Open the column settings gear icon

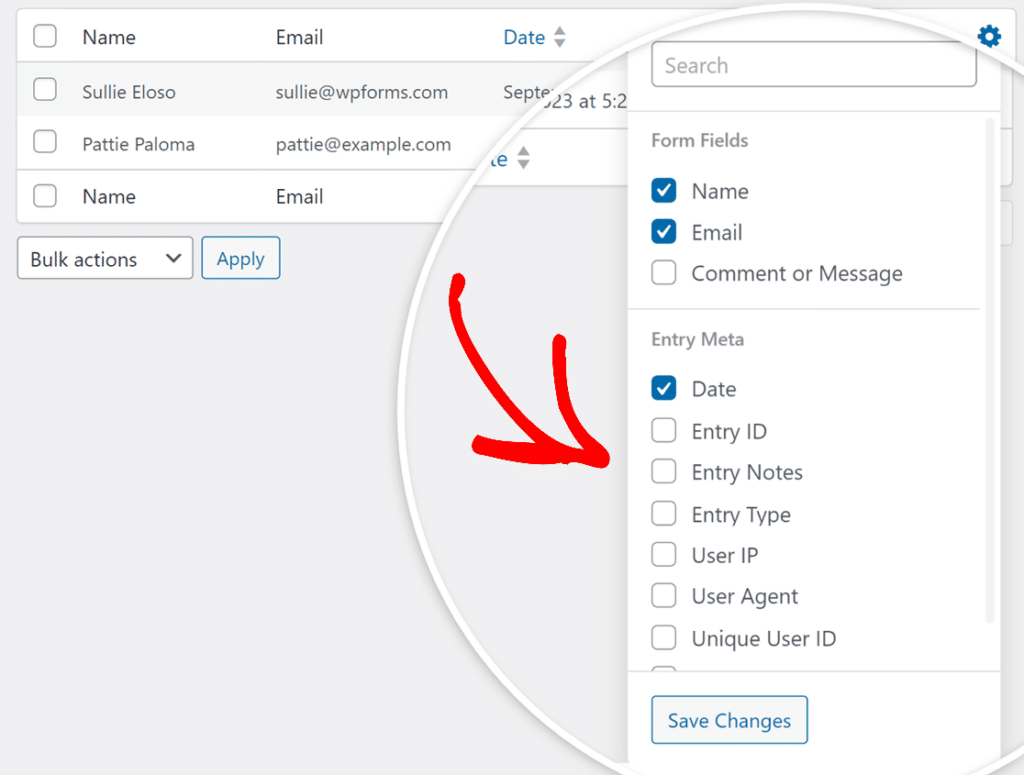click(989, 36)
